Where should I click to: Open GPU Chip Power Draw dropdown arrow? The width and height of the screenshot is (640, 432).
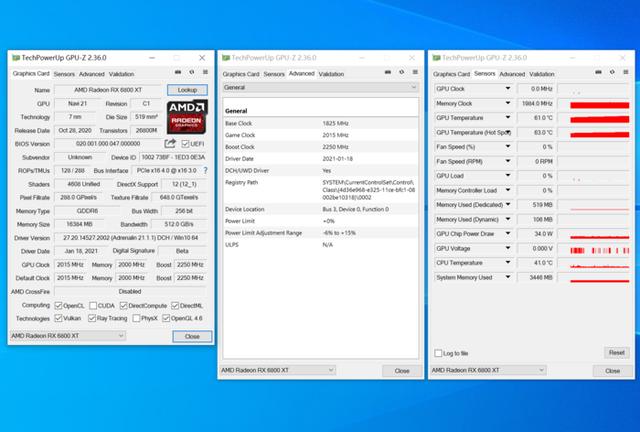click(x=508, y=234)
